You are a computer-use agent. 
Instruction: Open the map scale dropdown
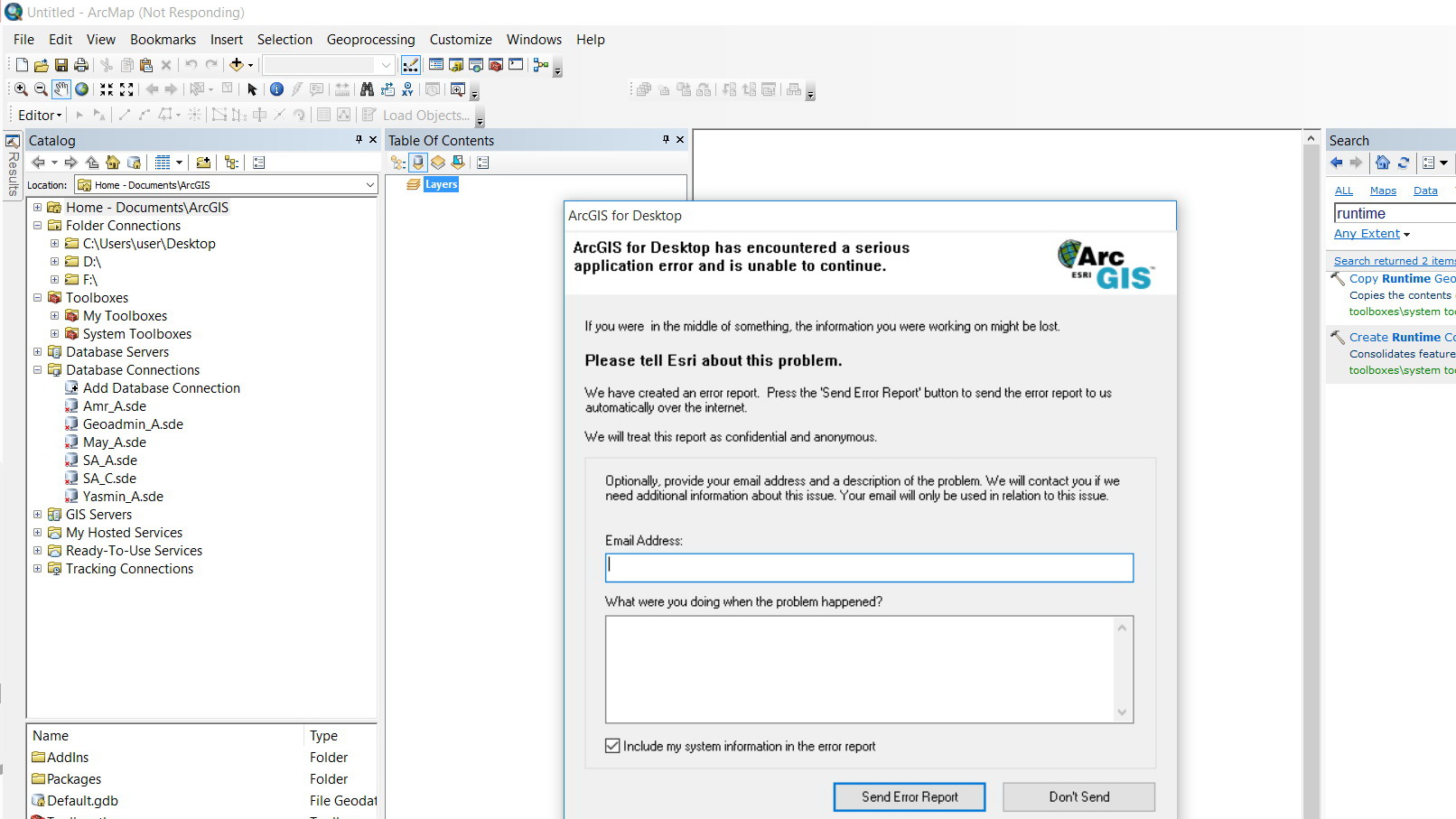click(x=386, y=65)
